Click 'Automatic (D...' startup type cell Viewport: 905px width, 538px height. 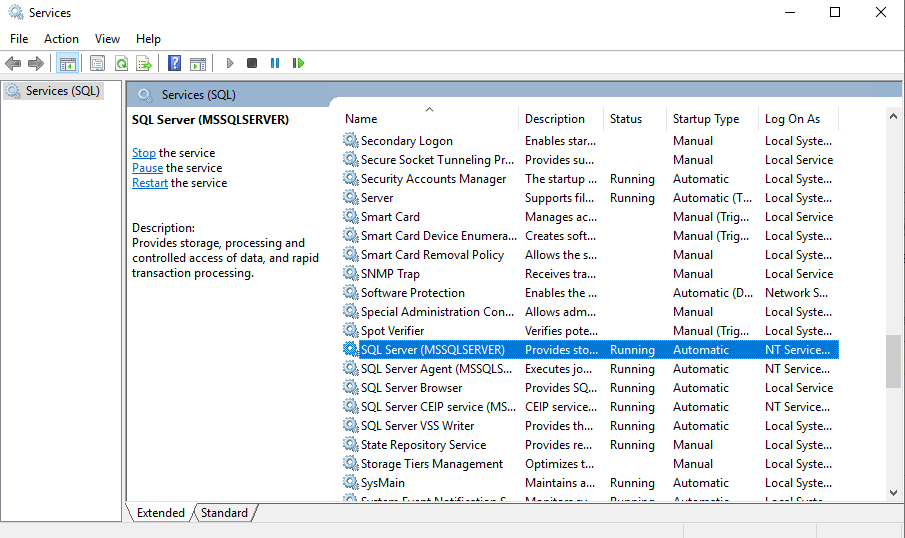pyautogui.click(x=713, y=293)
